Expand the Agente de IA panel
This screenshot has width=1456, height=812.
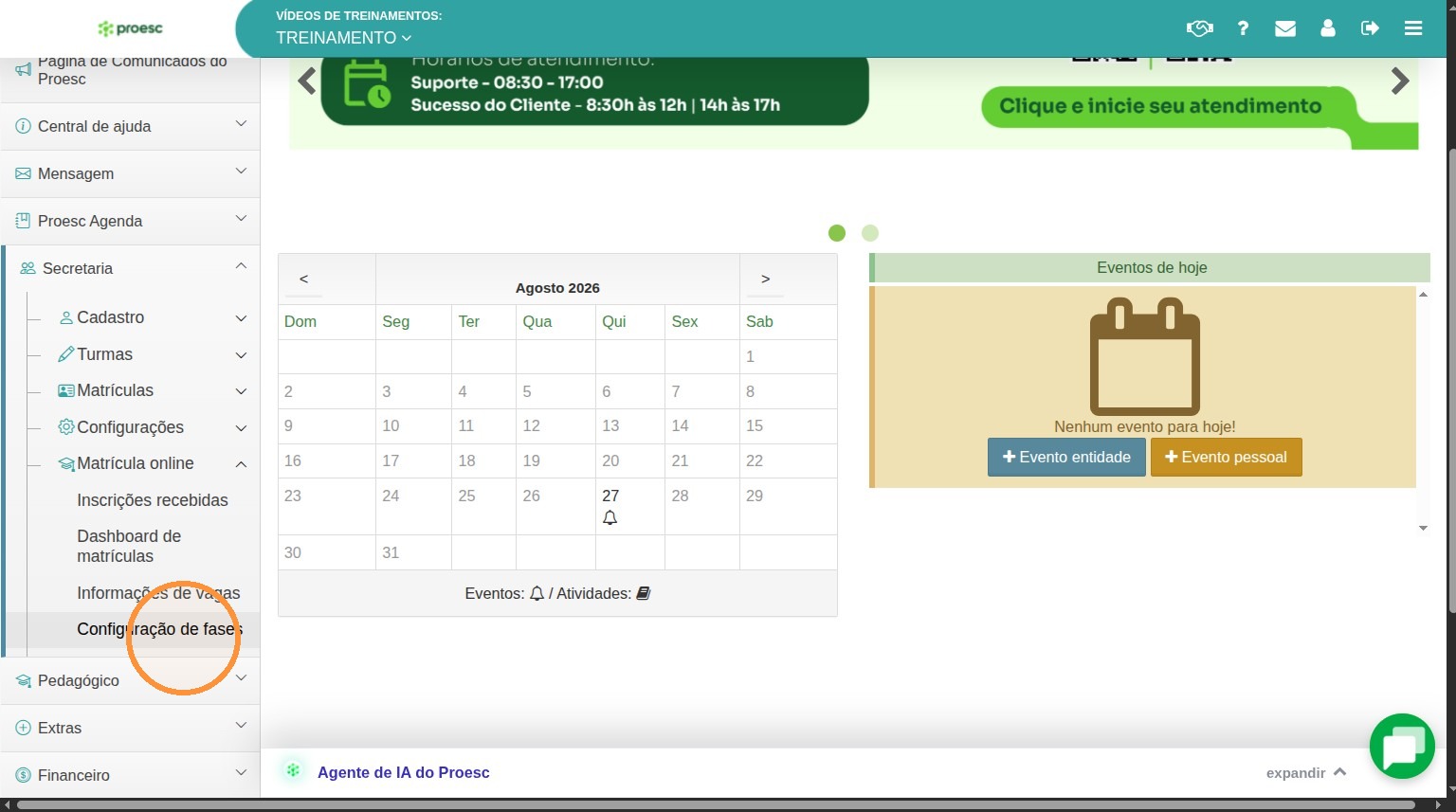tap(1306, 772)
